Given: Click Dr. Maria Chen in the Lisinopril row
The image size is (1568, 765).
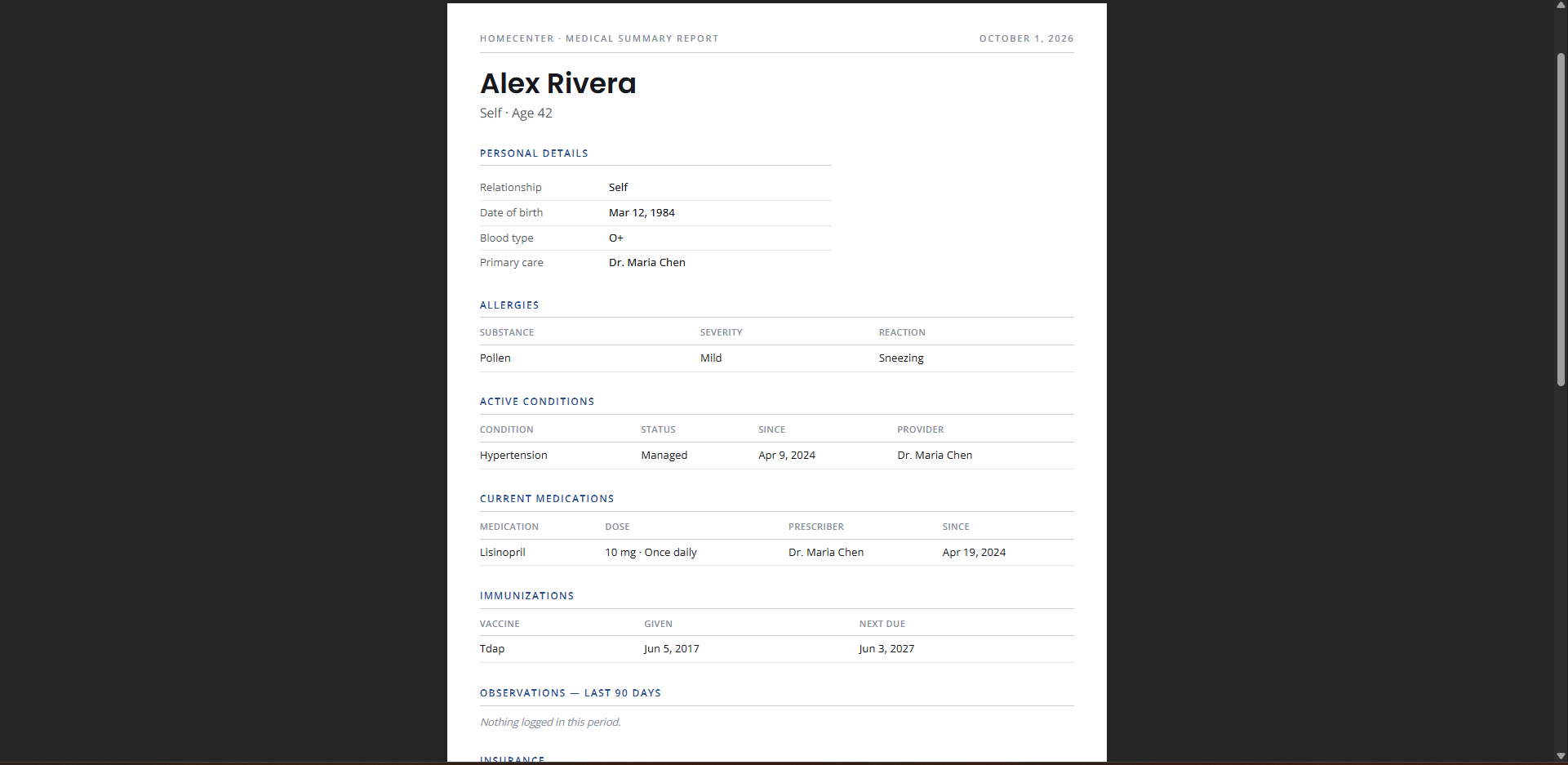Looking at the screenshot, I should pos(826,552).
